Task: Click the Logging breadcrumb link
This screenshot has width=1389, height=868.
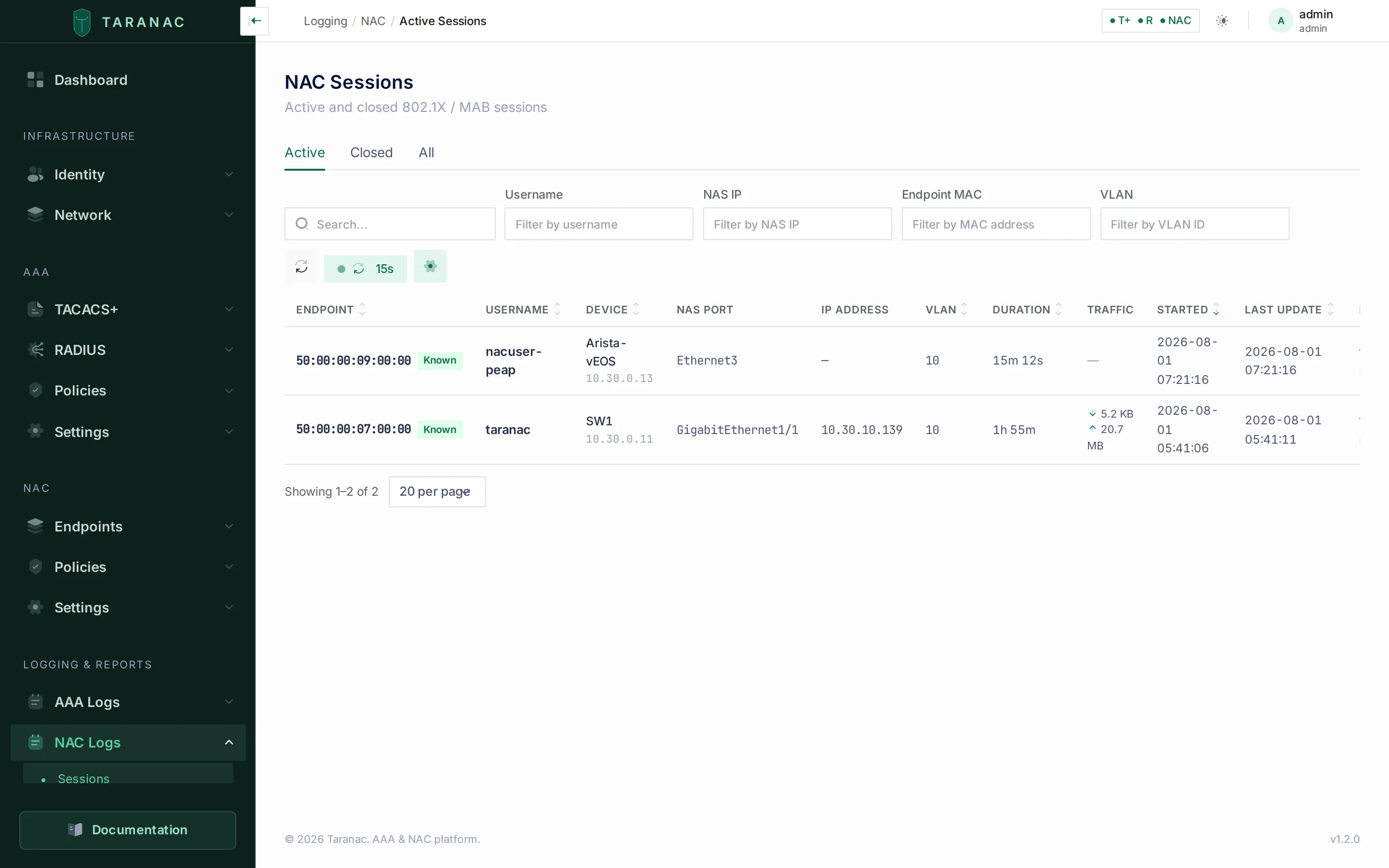Action: 326,21
